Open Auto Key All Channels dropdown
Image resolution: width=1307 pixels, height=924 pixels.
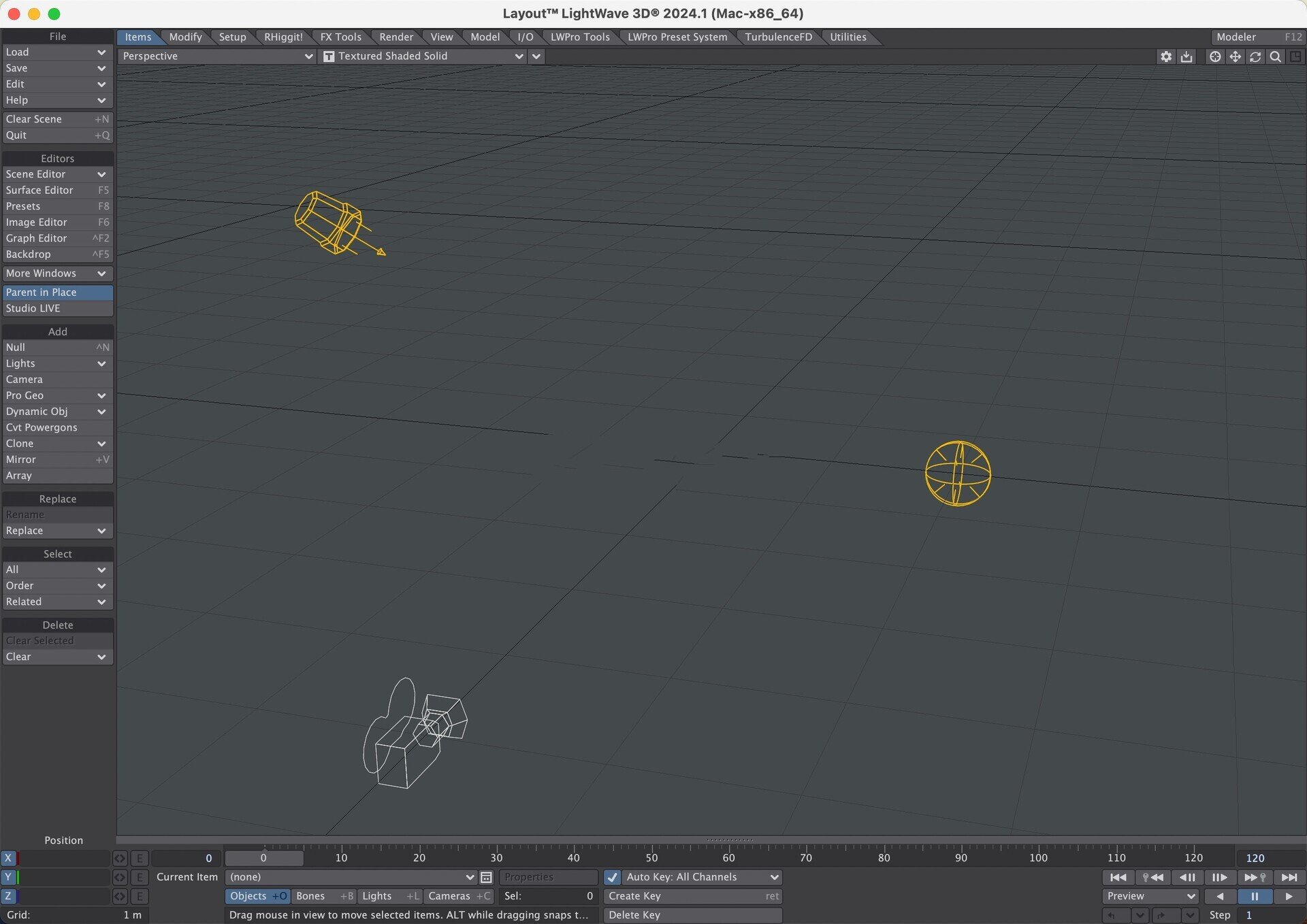coord(701,877)
